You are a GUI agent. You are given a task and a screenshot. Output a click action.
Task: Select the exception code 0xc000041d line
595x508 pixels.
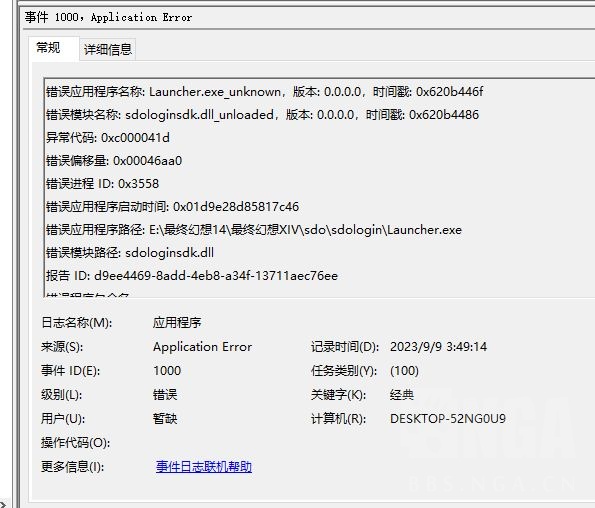point(108,138)
